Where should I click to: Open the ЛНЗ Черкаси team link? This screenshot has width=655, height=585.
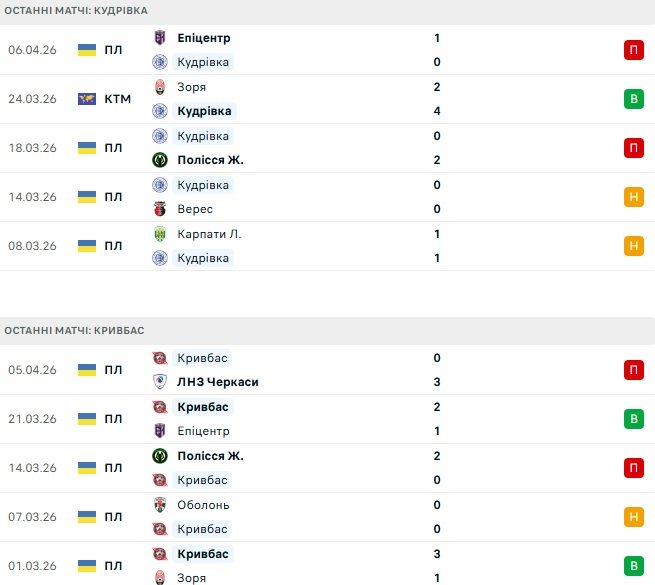coord(216,382)
